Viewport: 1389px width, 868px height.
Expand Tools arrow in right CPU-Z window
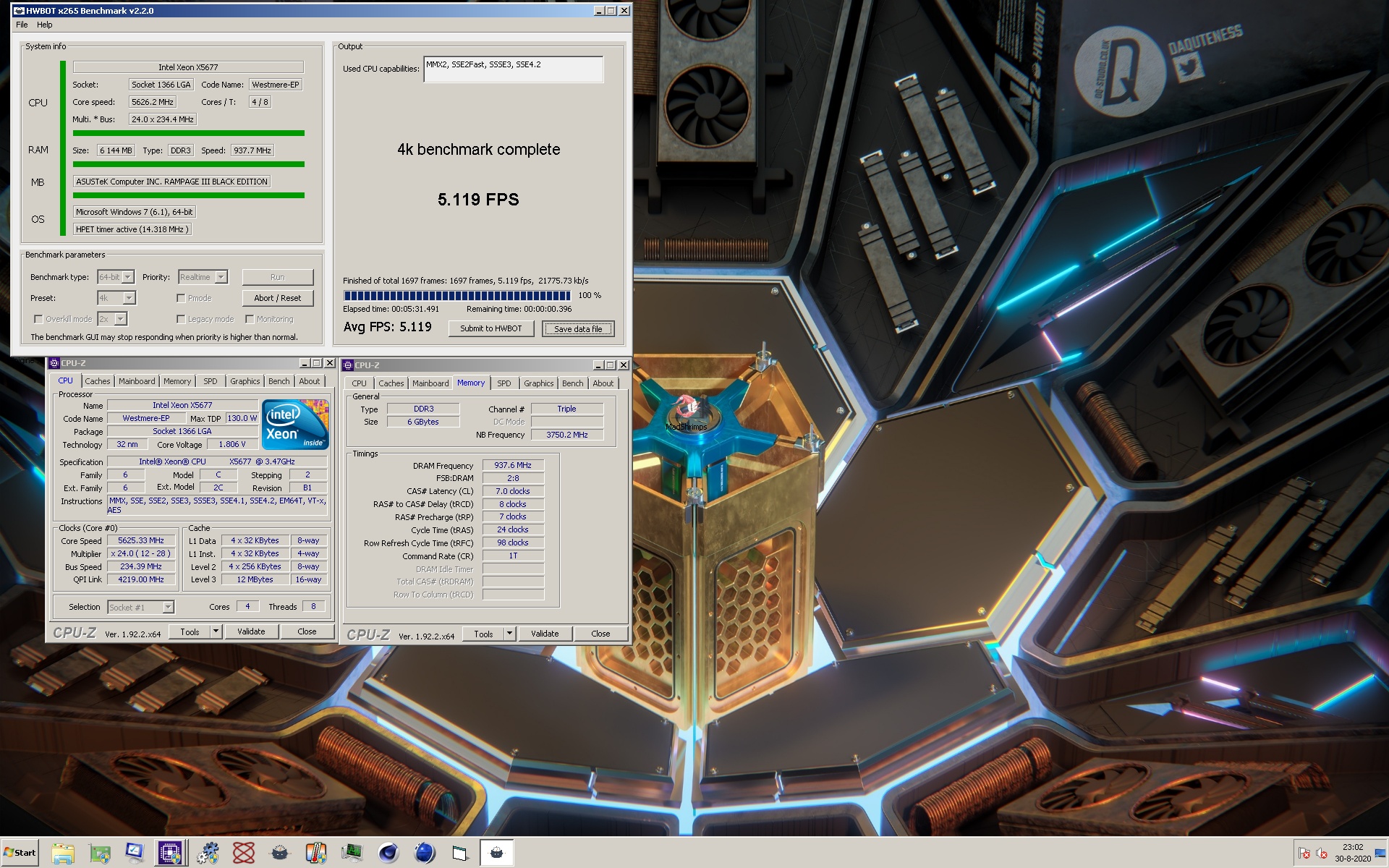[x=509, y=634]
